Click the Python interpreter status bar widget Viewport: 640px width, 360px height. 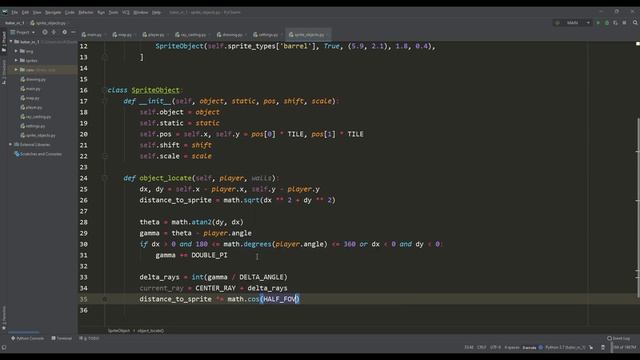565,348
